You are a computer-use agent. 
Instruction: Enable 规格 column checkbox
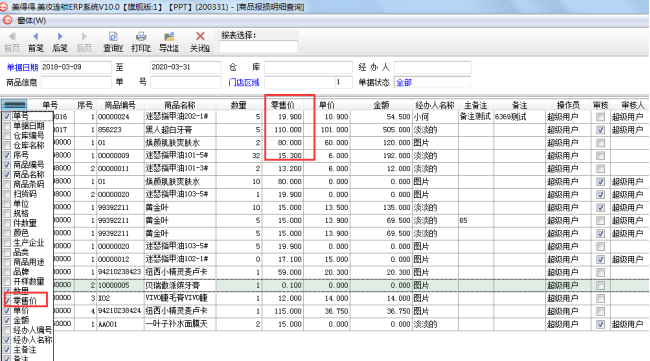click(7, 213)
